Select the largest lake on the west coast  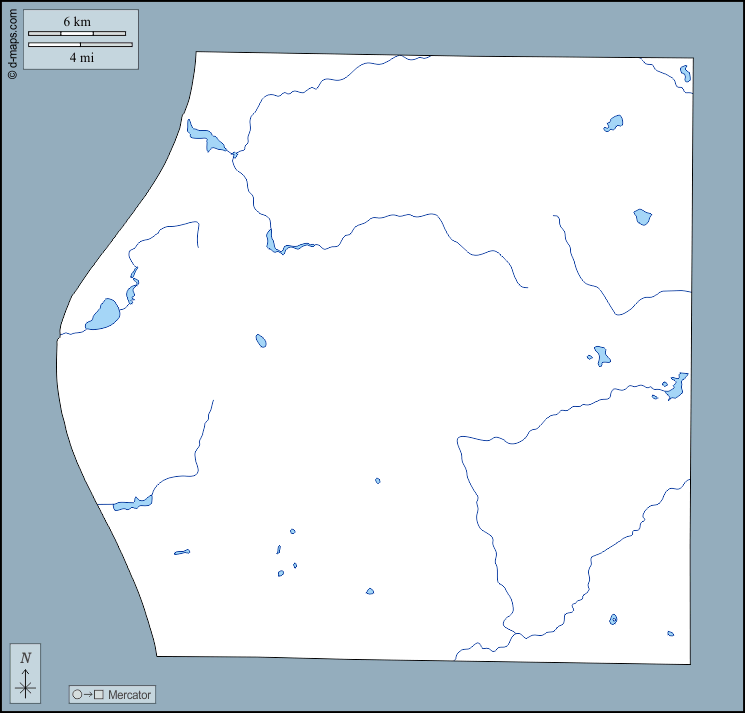pos(104,315)
